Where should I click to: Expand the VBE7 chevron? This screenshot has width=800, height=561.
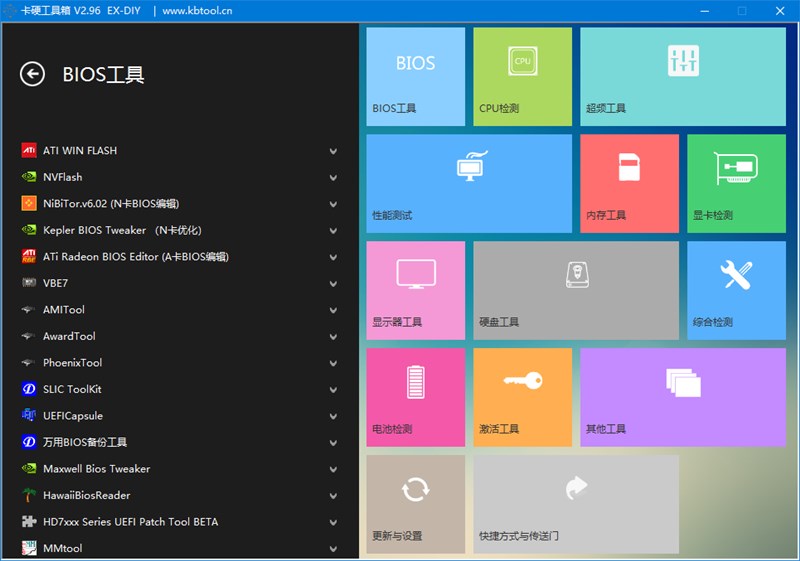333,284
